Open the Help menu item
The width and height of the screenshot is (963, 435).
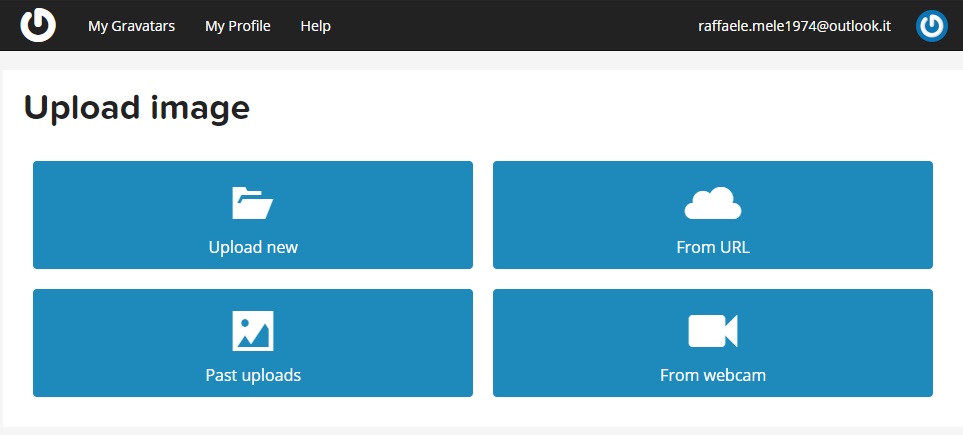(315, 26)
